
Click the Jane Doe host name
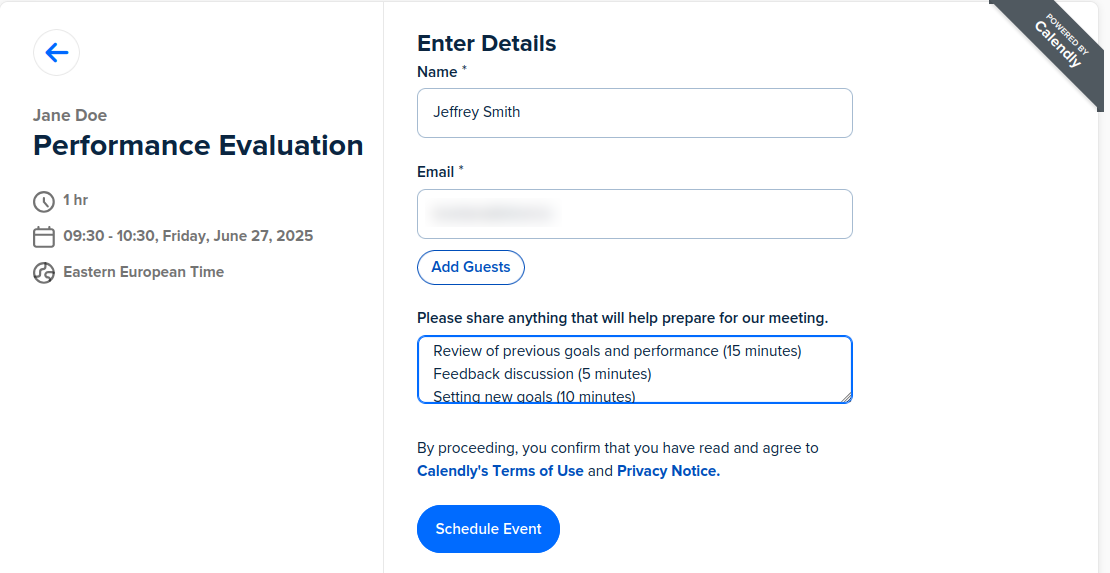tap(70, 115)
